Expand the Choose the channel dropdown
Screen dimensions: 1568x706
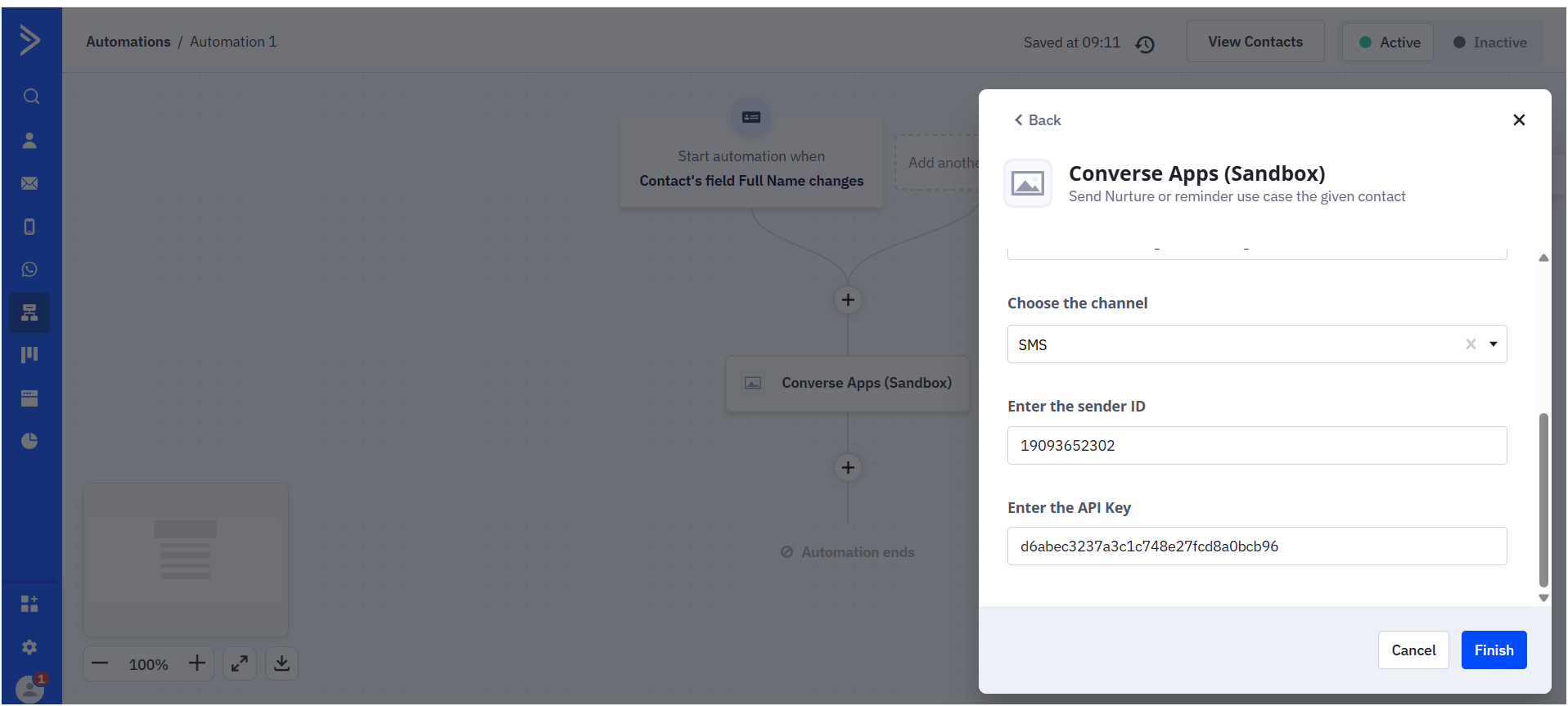click(1494, 344)
